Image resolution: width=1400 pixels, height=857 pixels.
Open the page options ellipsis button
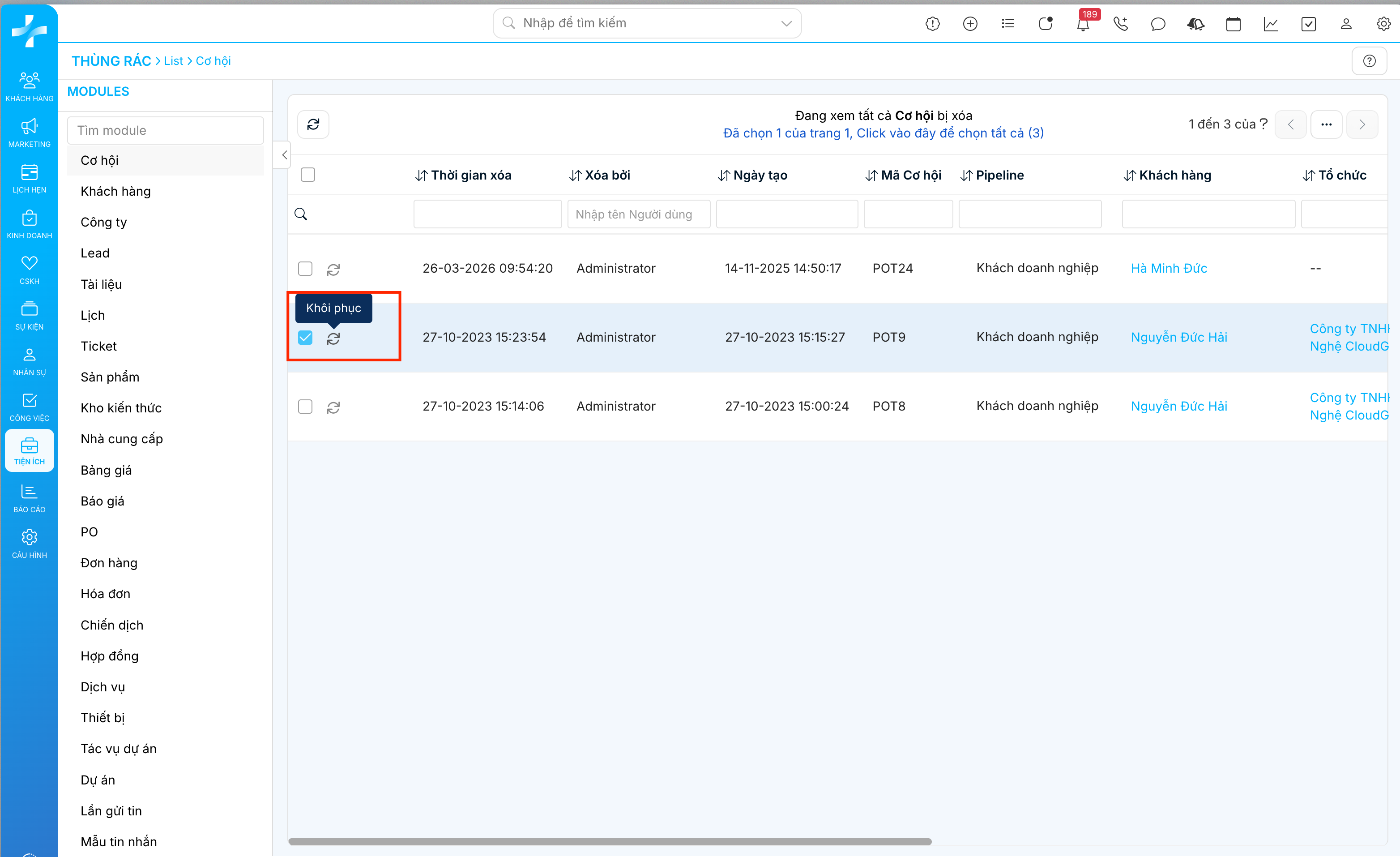tap(1326, 124)
